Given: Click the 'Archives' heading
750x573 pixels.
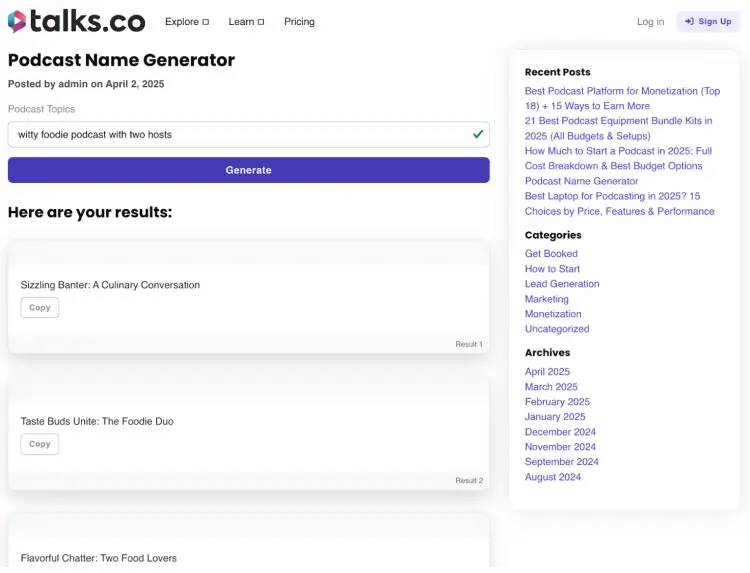Looking at the screenshot, I should (x=547, y=353).
